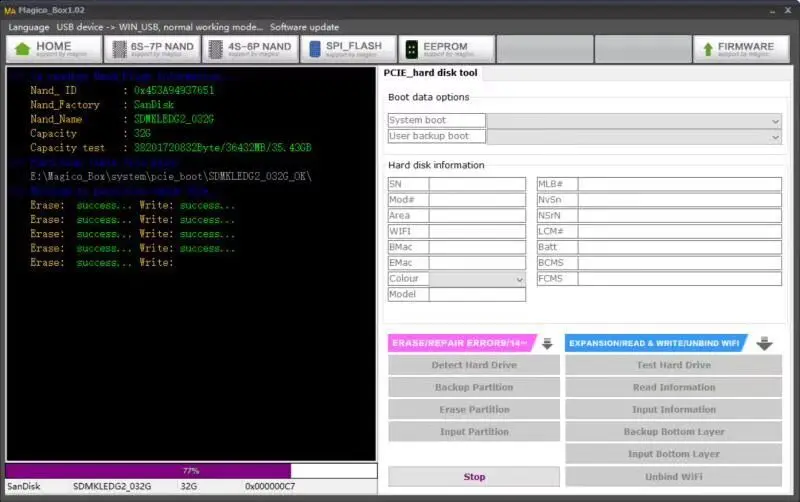
Task: Click the MLB# input field
Action: [x=680, y=184]
